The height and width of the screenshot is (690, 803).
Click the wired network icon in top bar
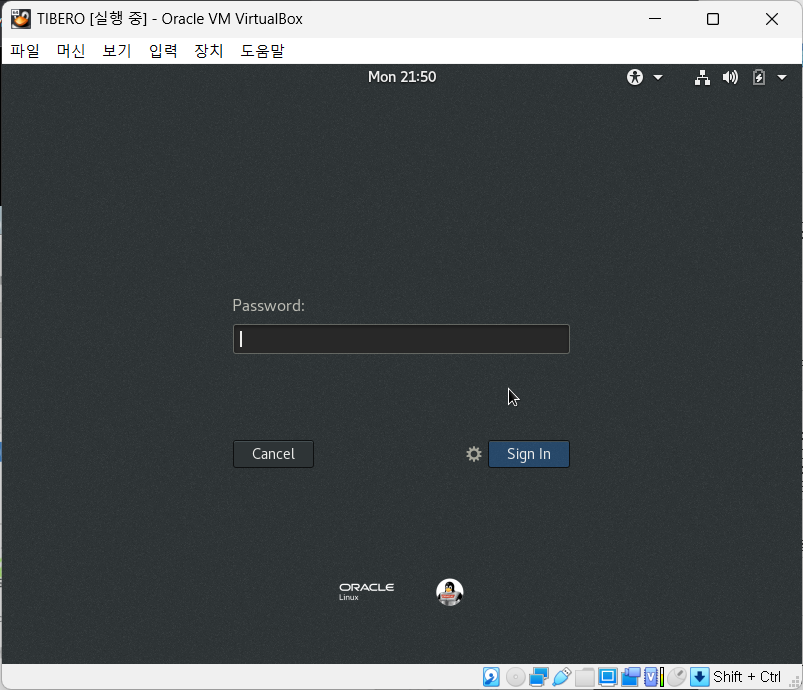[x=702, y=77]
